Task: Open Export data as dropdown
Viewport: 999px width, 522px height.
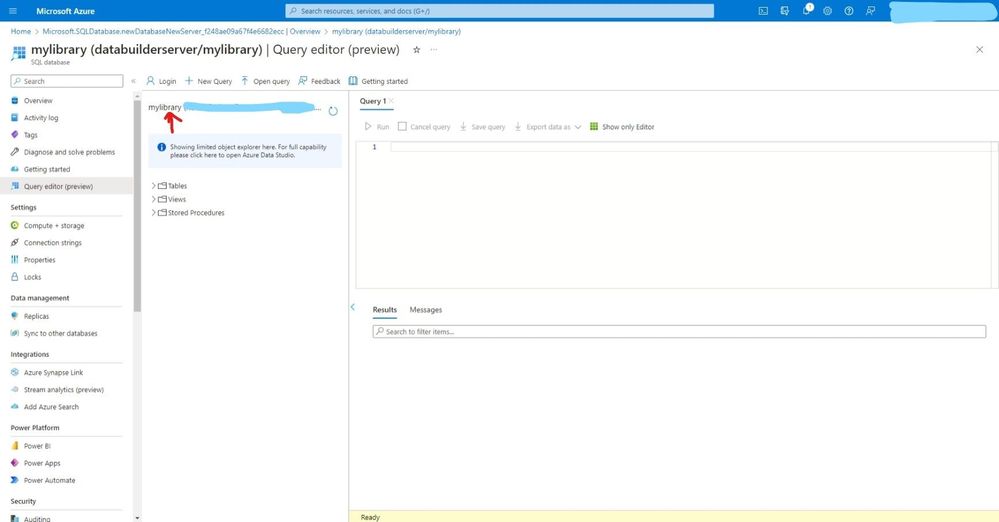Action: pos(548,127)
